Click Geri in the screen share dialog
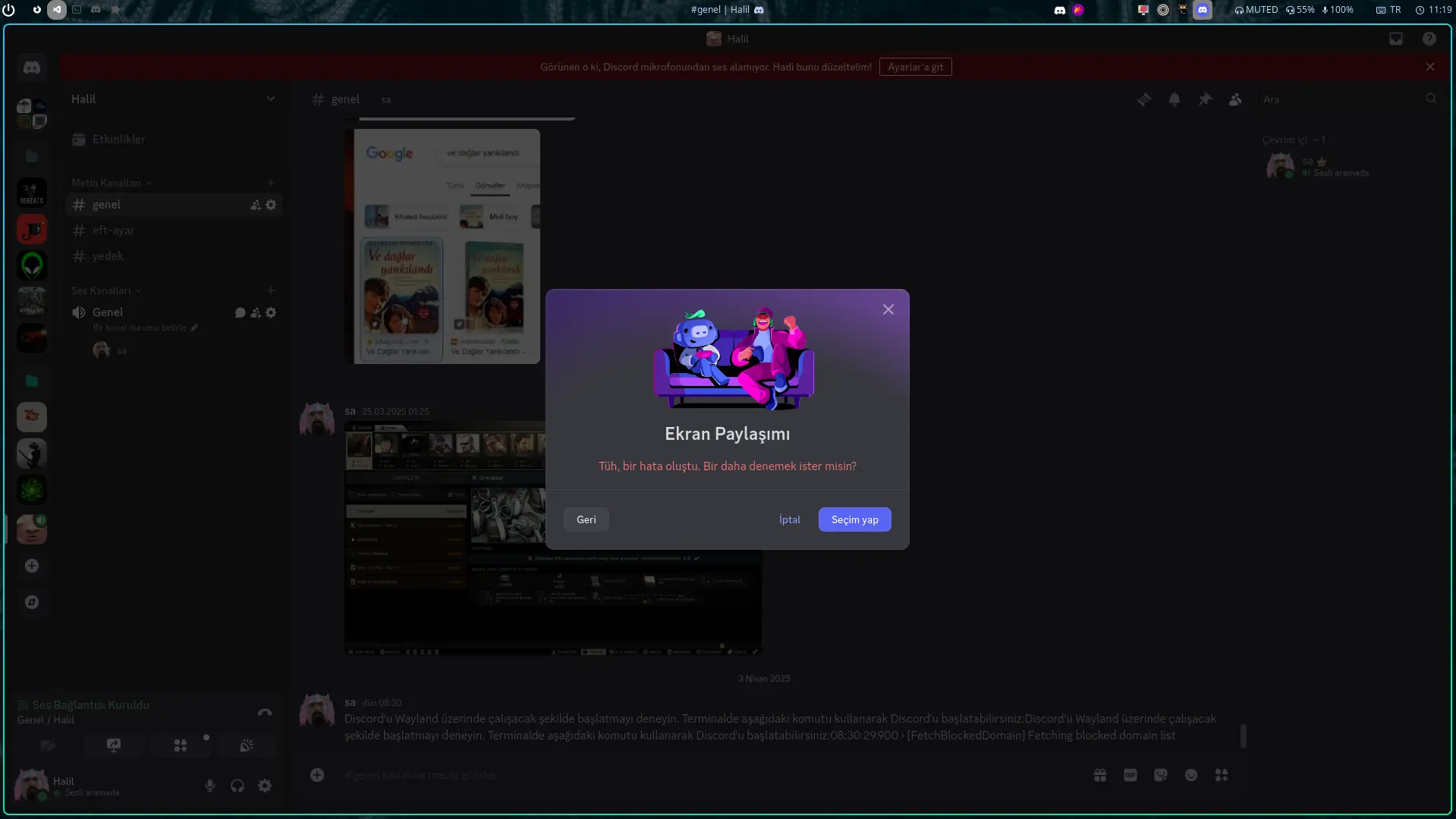Image resolution: width=1456 pixels, height=819 pixels. [x=586, y=519]
